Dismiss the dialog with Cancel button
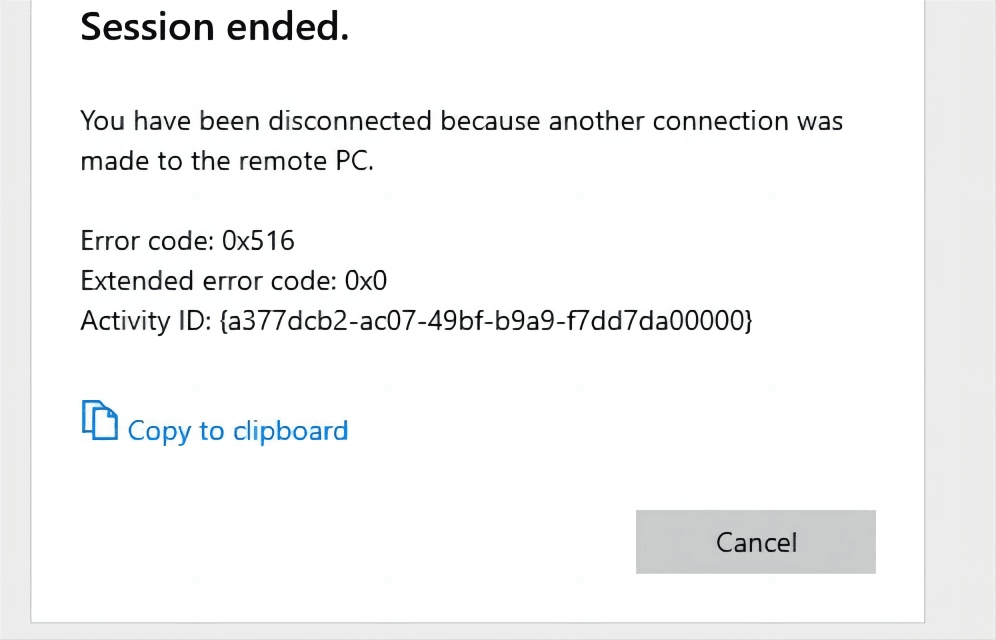The width and height of the screenshot is (996, 640). (756, 542)
